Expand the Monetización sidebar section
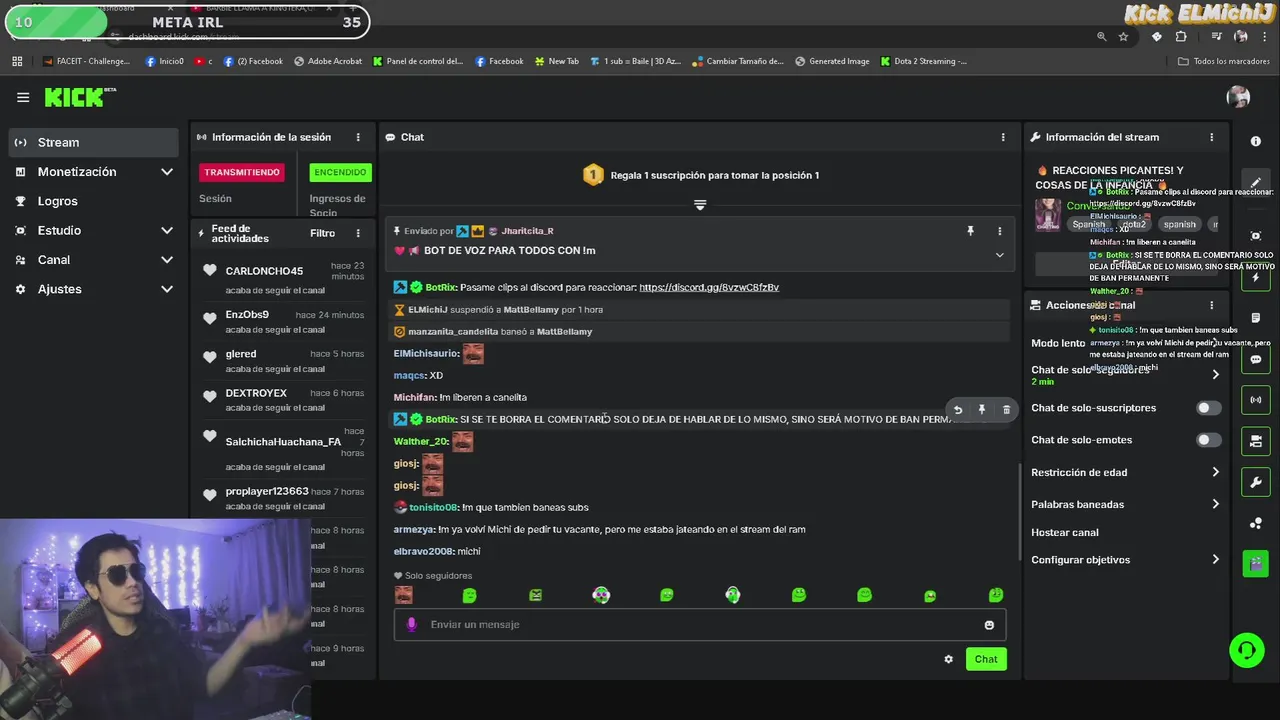 (166, 172)
